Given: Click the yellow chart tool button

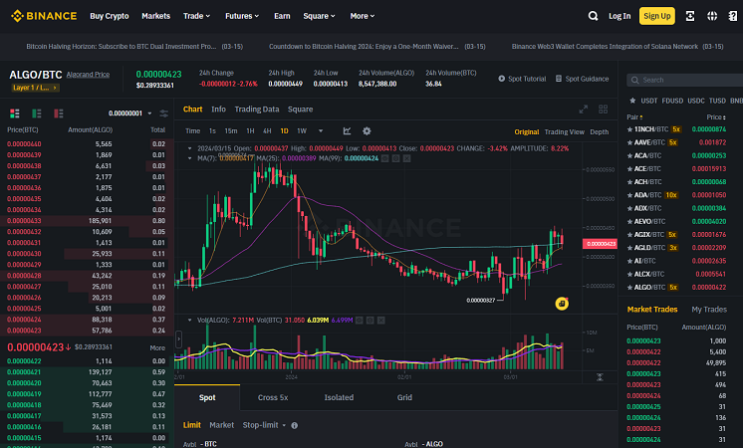Looking at the screenshot, I should pyautogui.click(x=562, y=303).
